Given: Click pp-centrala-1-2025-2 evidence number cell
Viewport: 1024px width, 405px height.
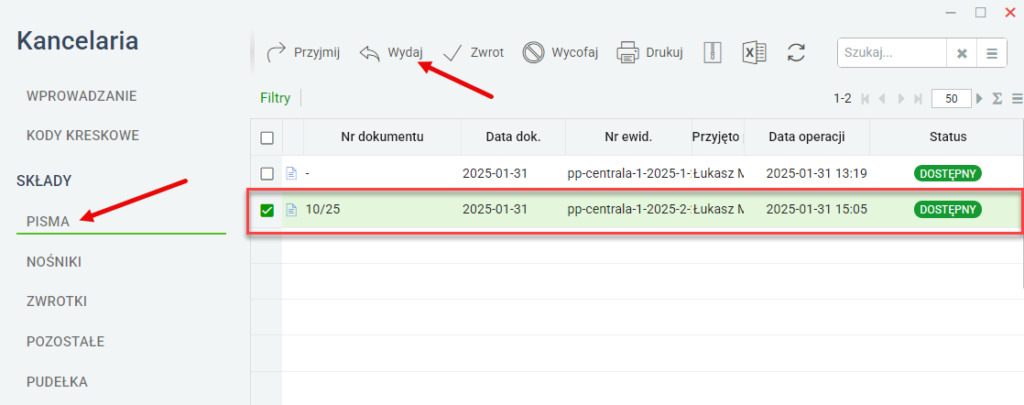Looking at the screenshot, I should tap(630, 210).
